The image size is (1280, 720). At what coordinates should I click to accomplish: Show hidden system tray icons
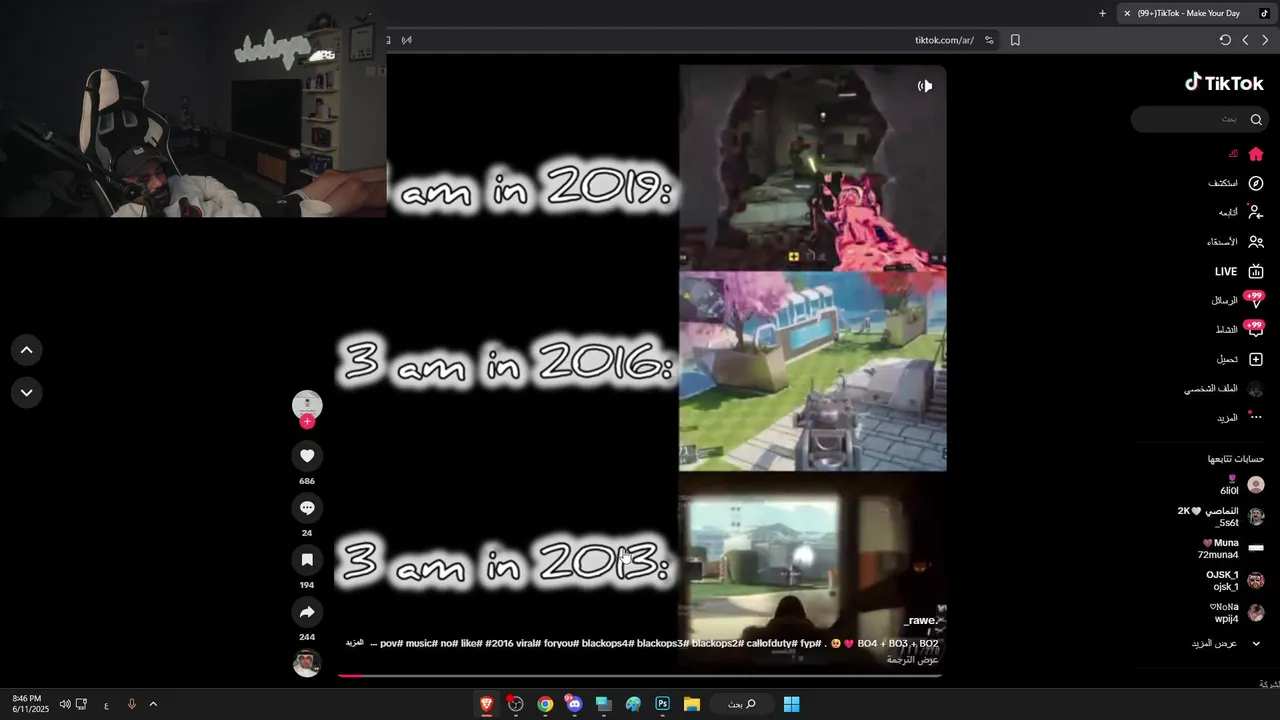point(153,704)
